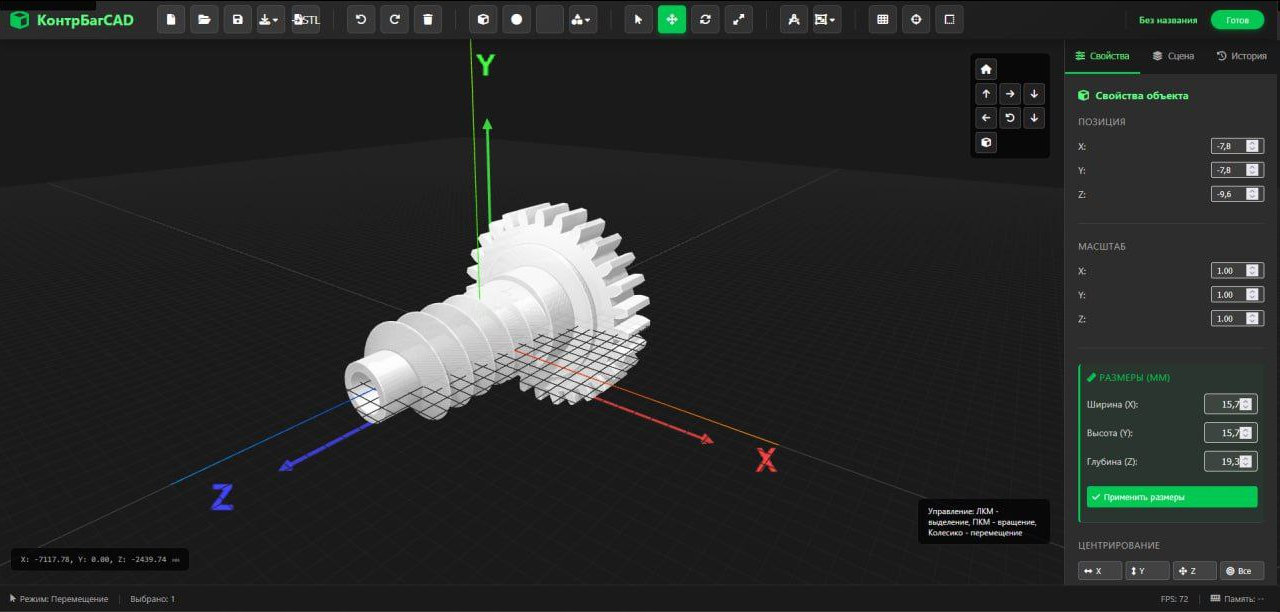
Task: Select the rotate tool in the toolbar
Action: 705,19
